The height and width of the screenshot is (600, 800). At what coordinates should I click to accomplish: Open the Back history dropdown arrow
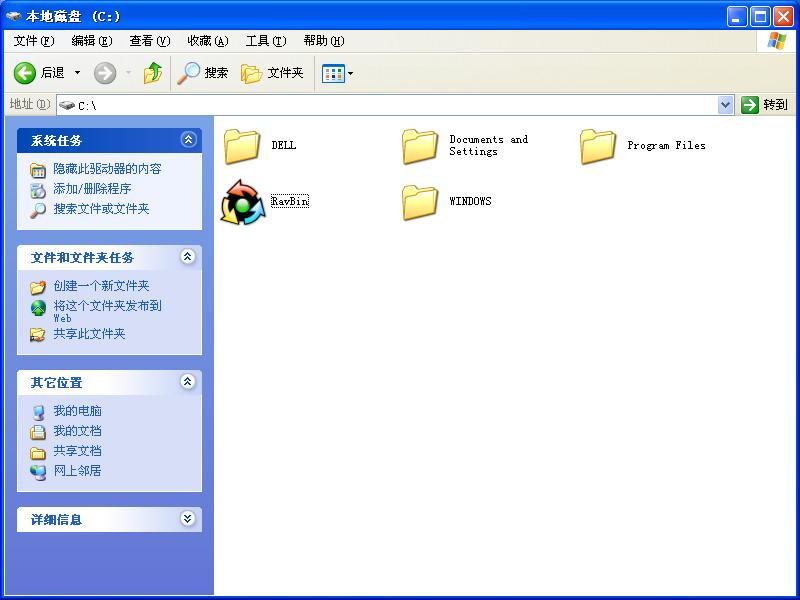click(x=78, y=73)
